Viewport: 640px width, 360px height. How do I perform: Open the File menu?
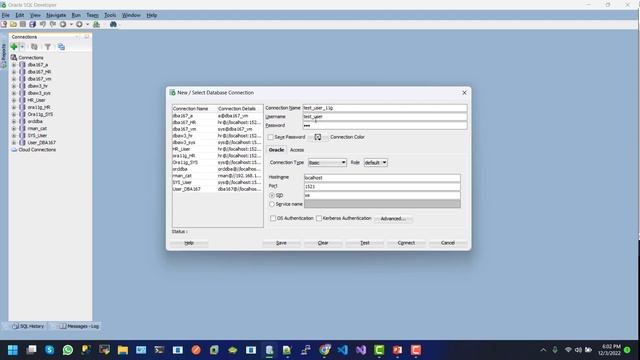pyautogui.click(x=5, y=15)
